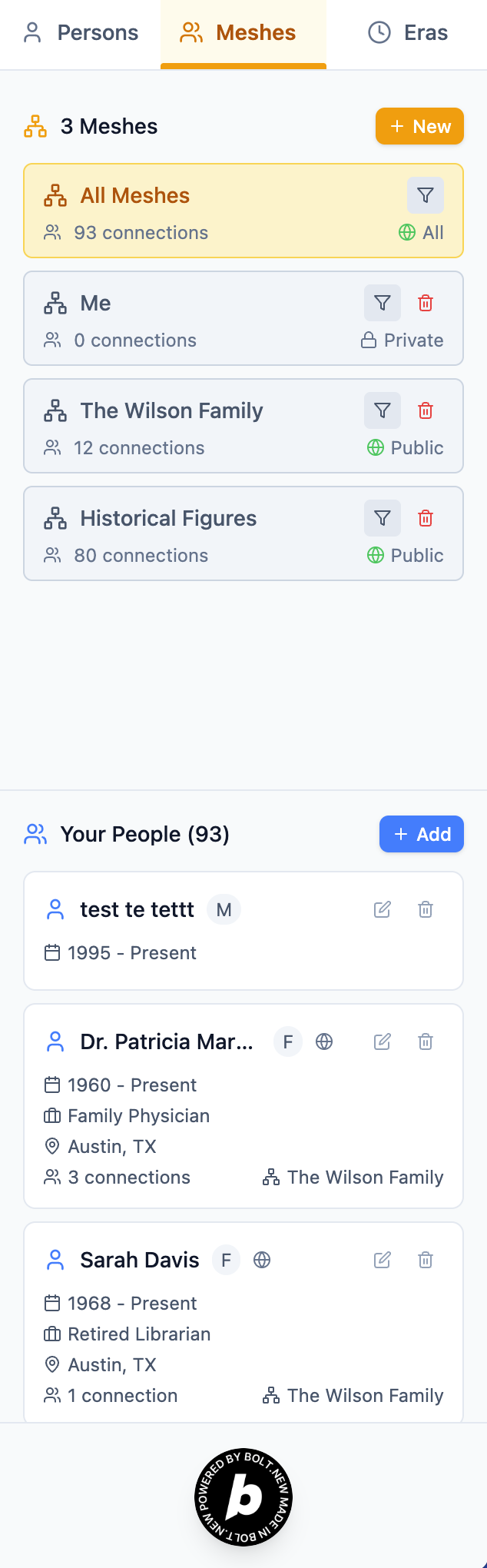This screenshot has width=487, height=1568.
Task: Edit Sarah Davis person card
Action: [x=383, y=1261]
